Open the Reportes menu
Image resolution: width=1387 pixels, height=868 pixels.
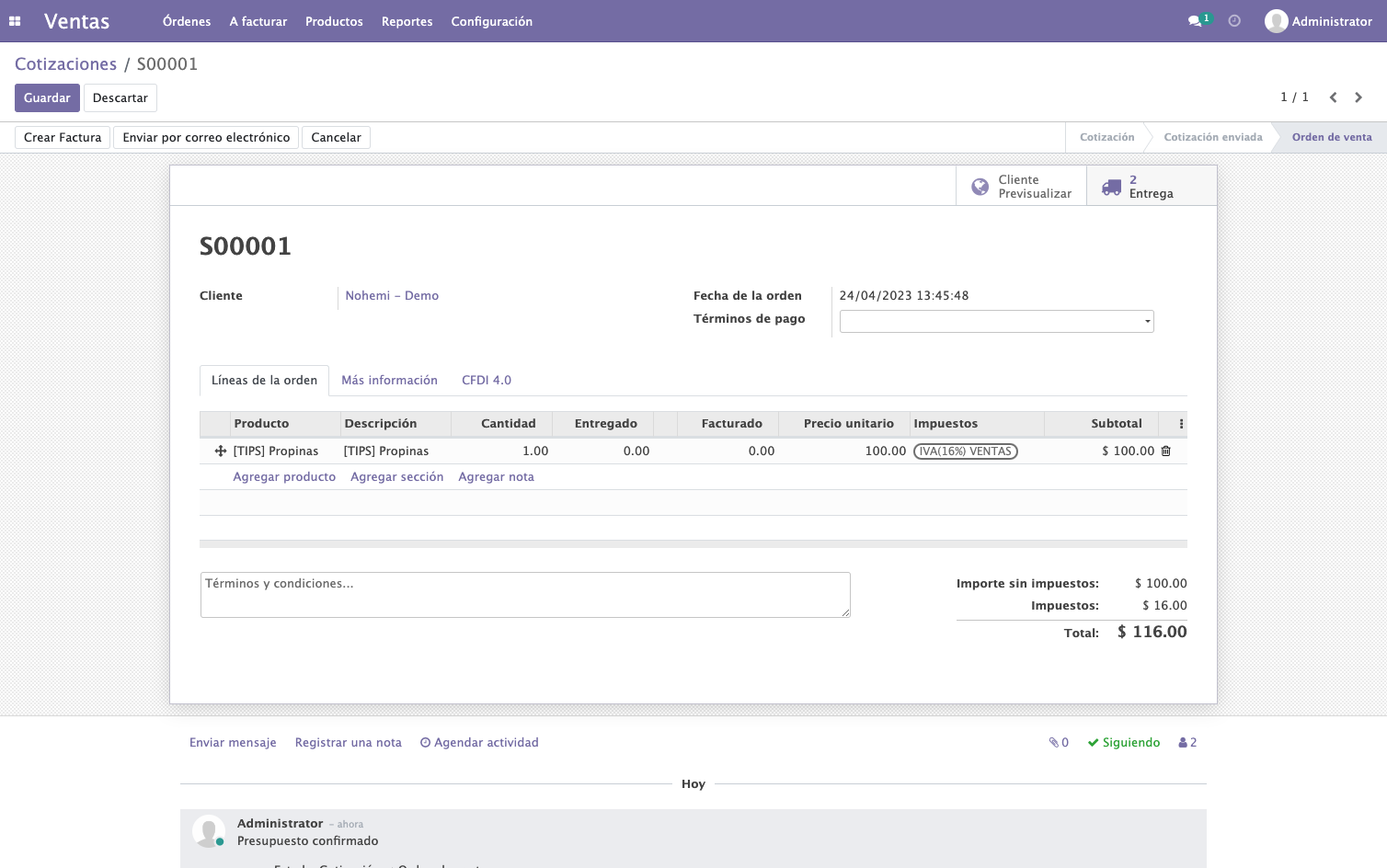(407, 21)
